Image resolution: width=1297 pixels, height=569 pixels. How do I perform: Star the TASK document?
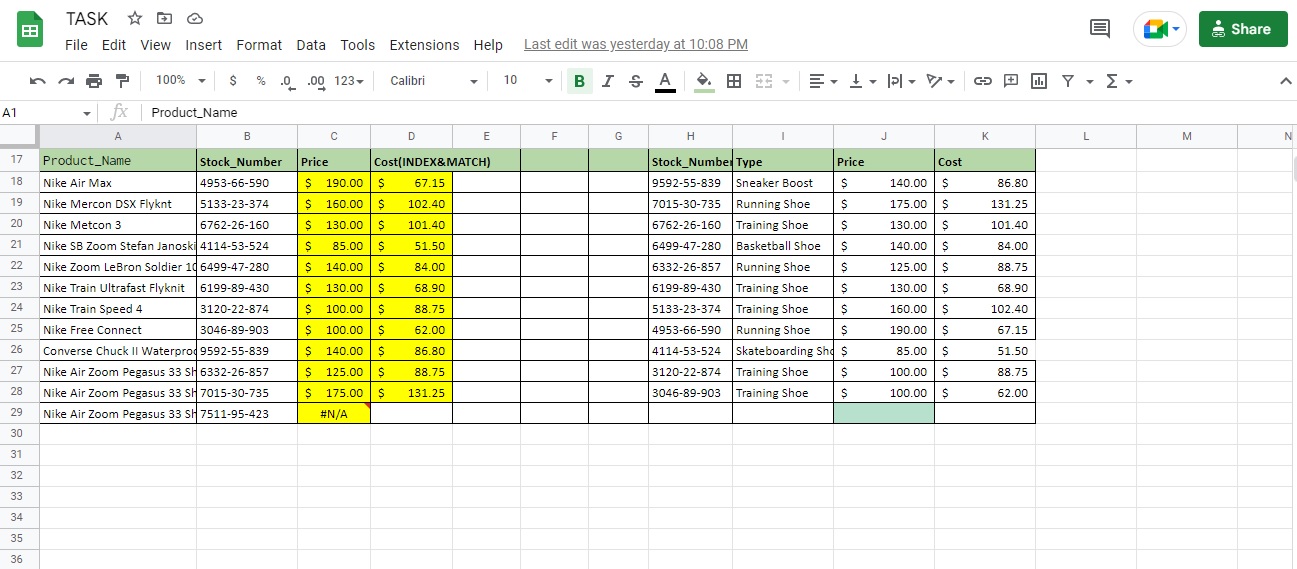[135, 18]
